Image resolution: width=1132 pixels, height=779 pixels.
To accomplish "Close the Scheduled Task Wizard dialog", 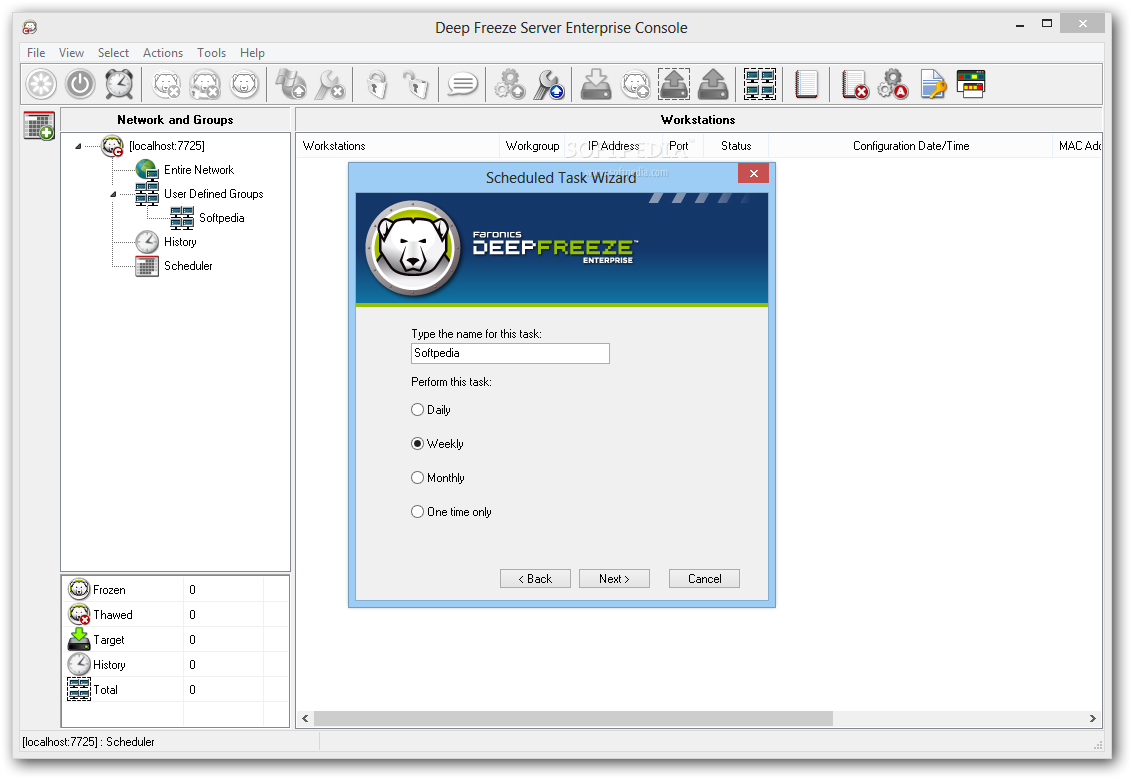I will point(753,173).
